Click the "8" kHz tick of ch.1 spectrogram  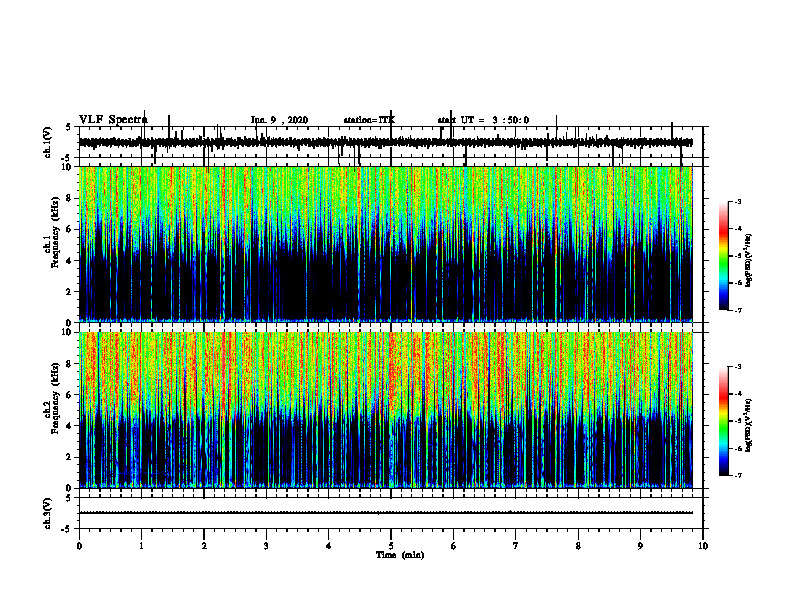click(x=70, y=198)
